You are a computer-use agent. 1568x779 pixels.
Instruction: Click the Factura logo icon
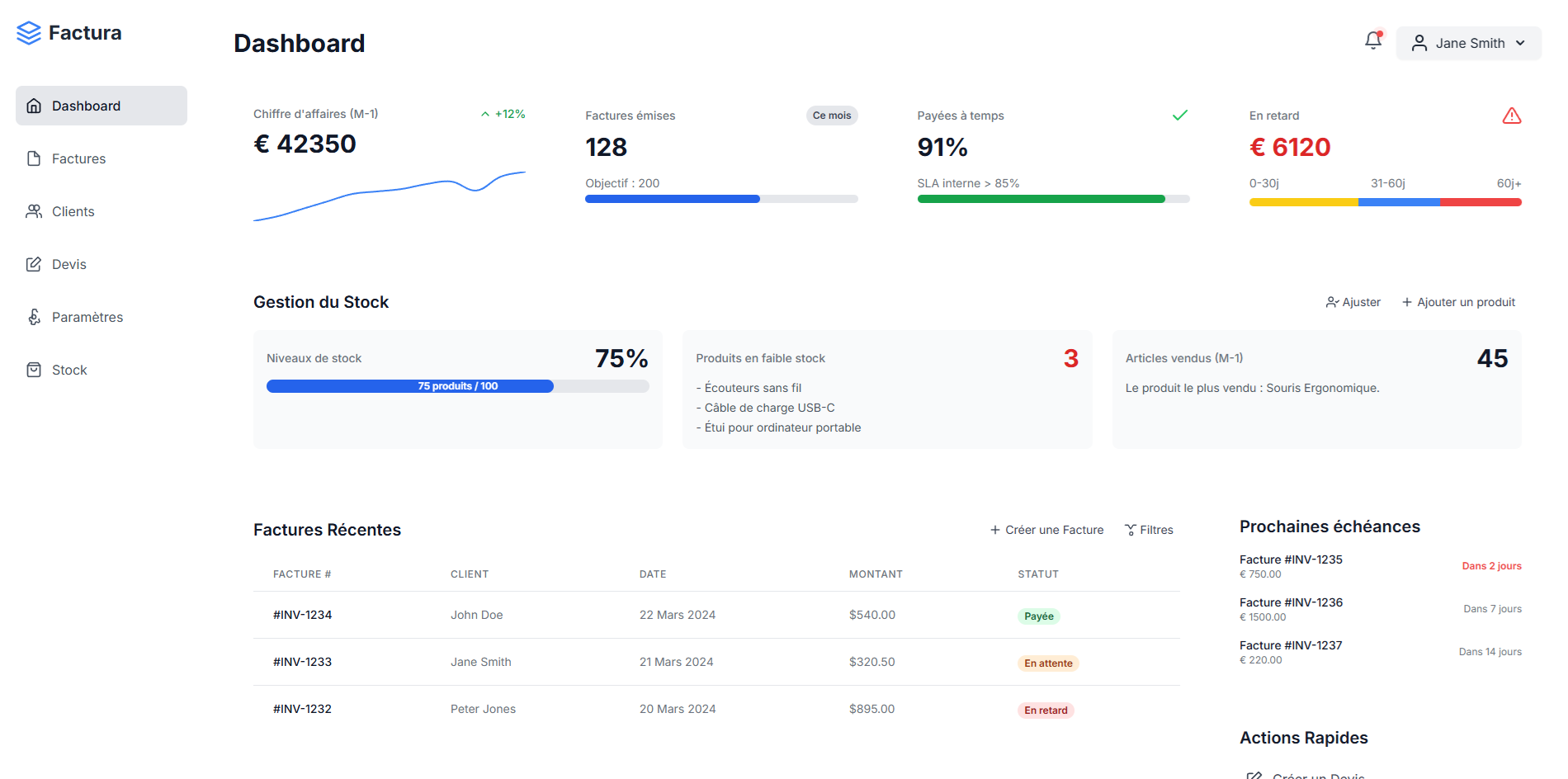(27, 32)
